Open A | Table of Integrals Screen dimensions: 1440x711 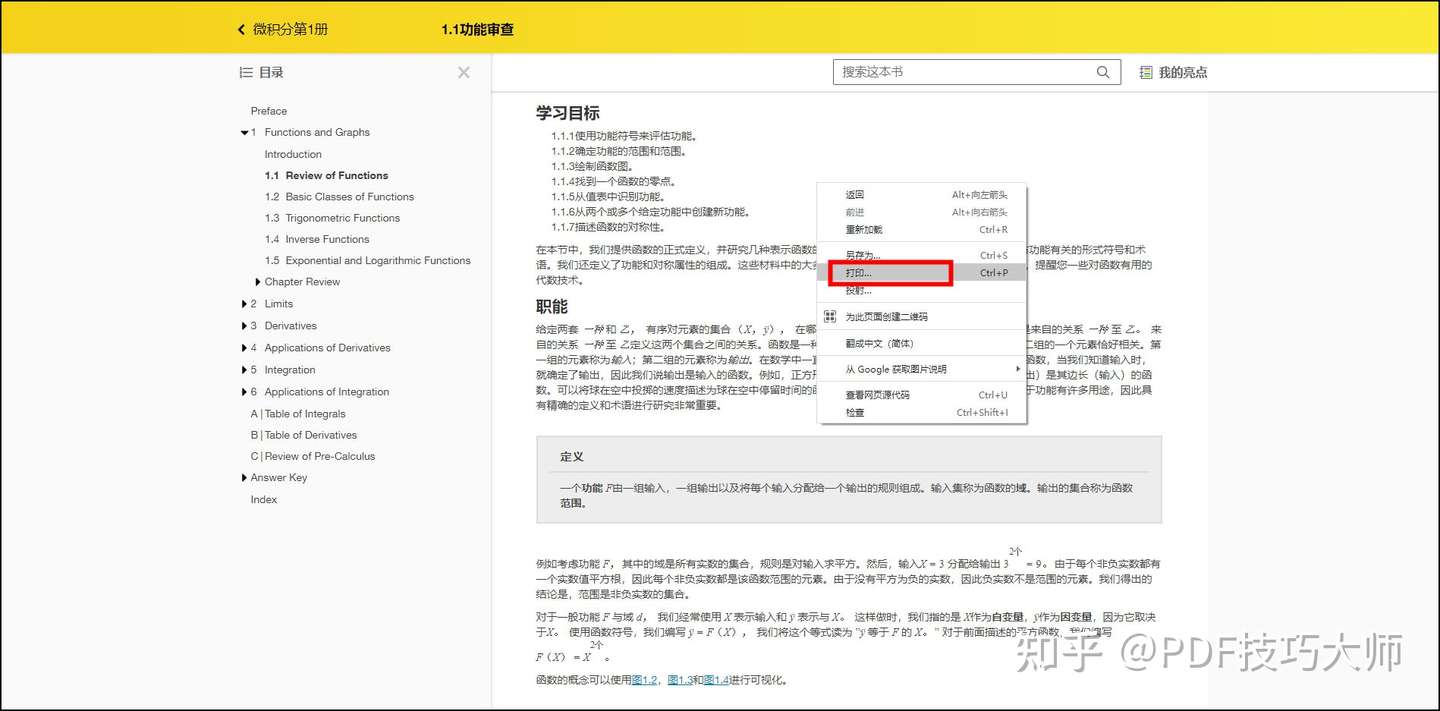298,414
